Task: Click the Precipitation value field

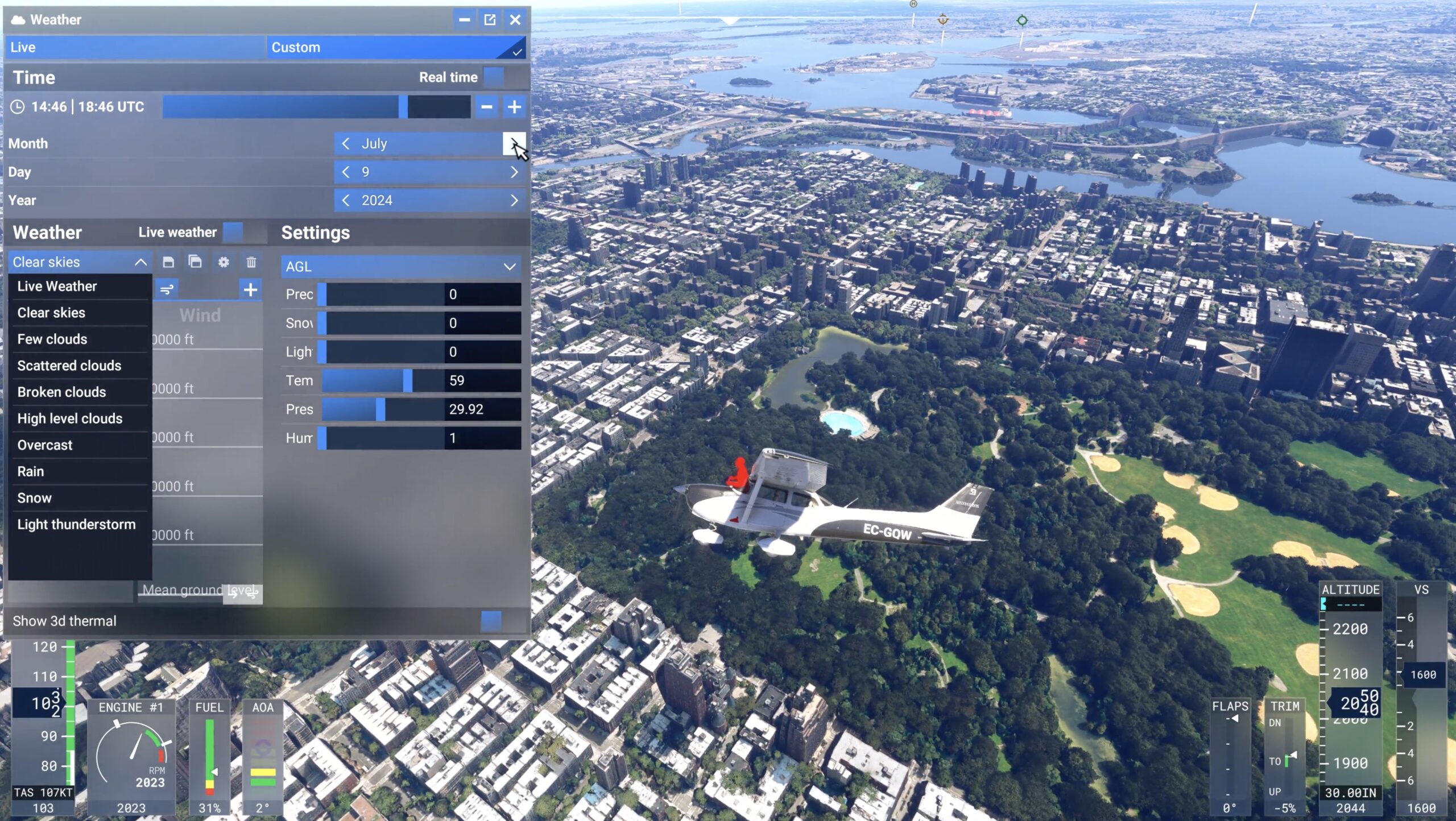Action: coord(482,295)
